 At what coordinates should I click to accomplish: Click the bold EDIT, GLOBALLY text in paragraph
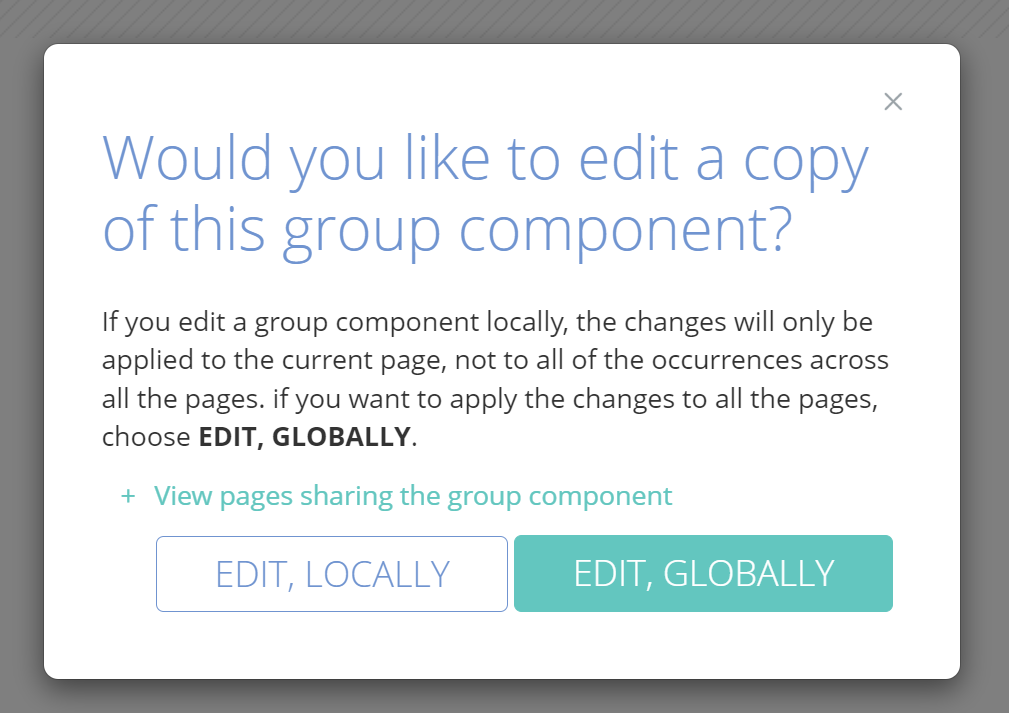pyautogui.click(x=304, y=437)
